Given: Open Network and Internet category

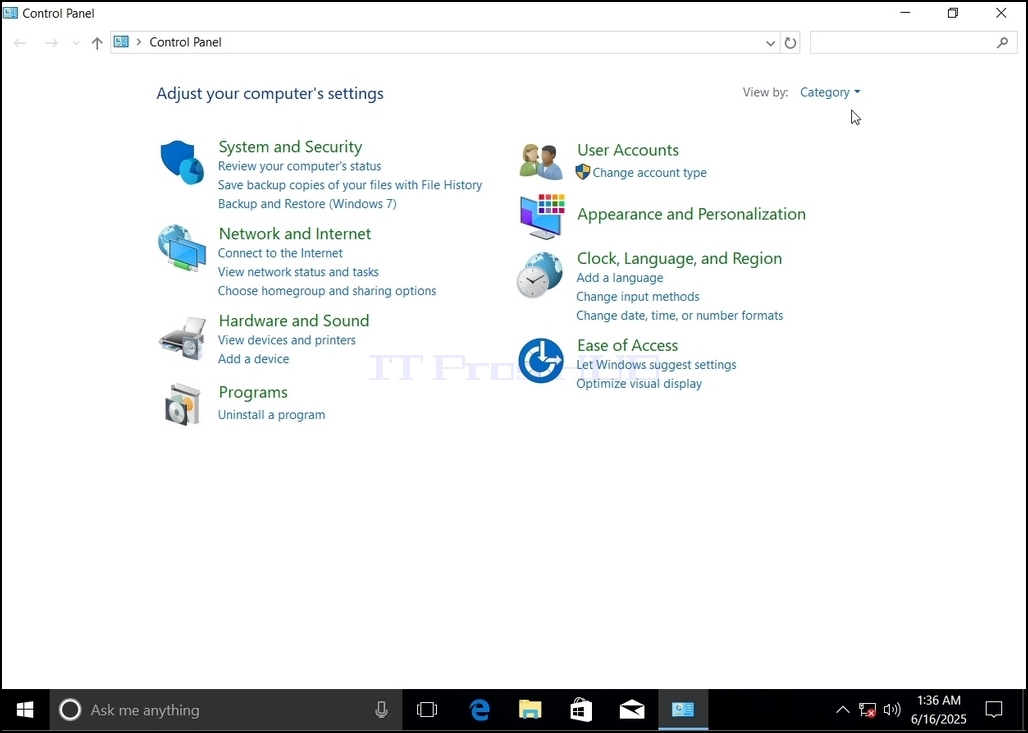Looking at the screenshot, I should [x=295, y=234].
